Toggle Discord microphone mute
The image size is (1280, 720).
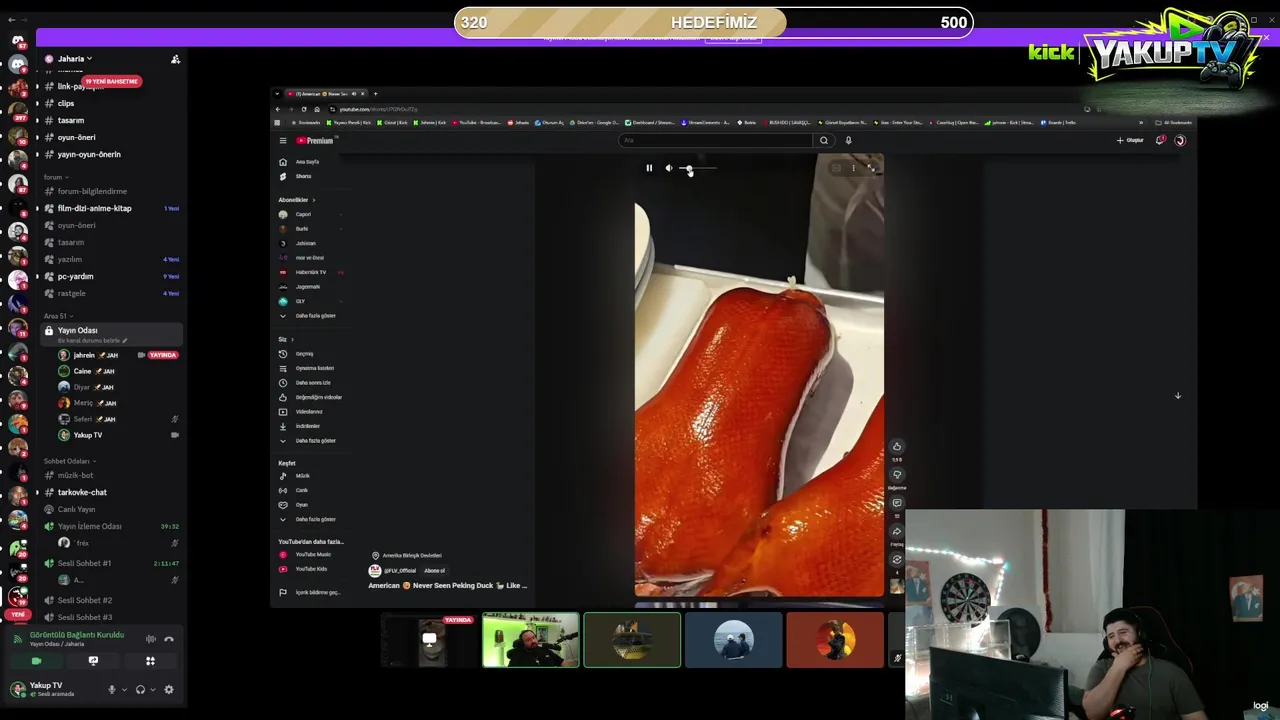pyautogui.click(x=112, y=690)
